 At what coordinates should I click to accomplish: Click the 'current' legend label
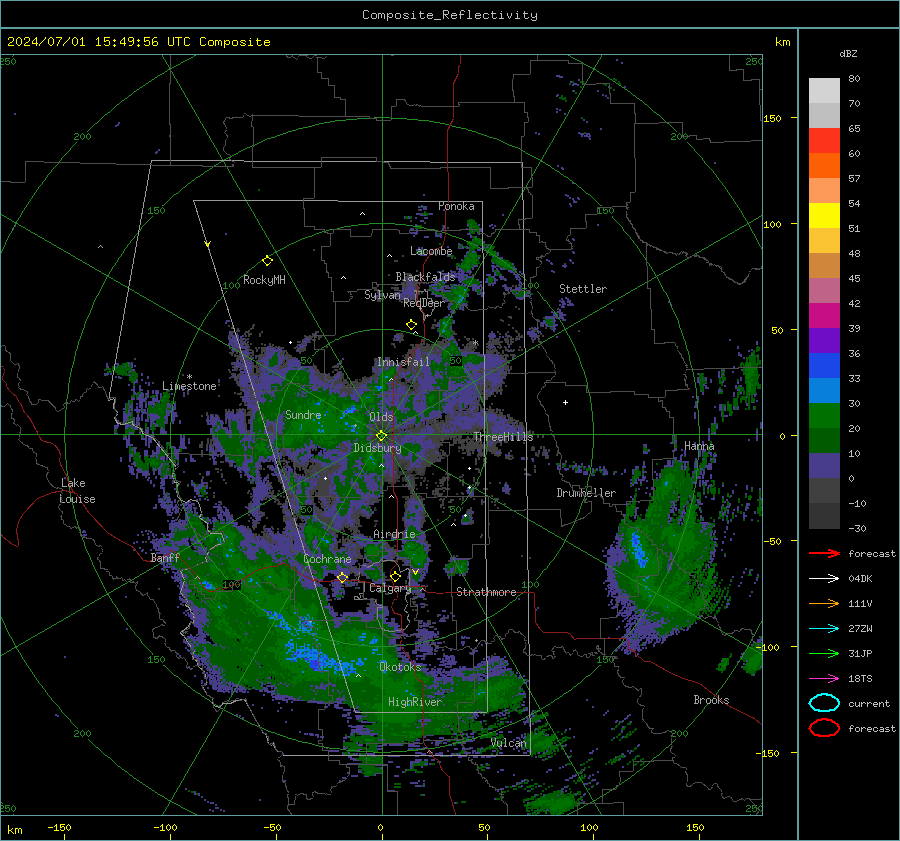click(869, 703)
